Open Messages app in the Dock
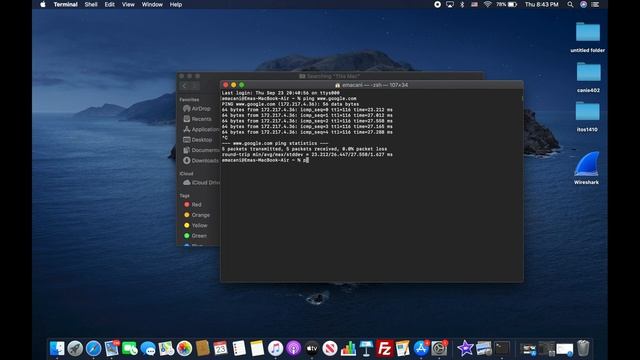This screenshot has height=360, width=640. (x=148, y=348)
